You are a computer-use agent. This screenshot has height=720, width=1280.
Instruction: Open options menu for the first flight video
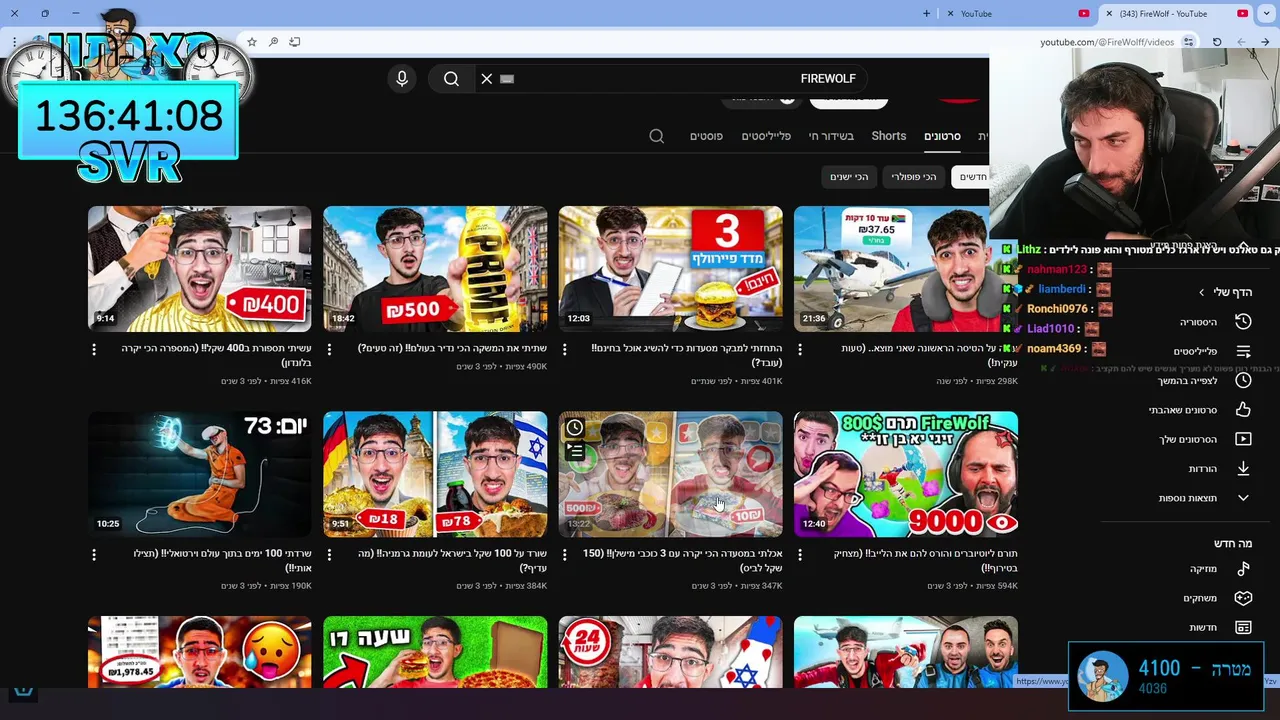point(801,350)
